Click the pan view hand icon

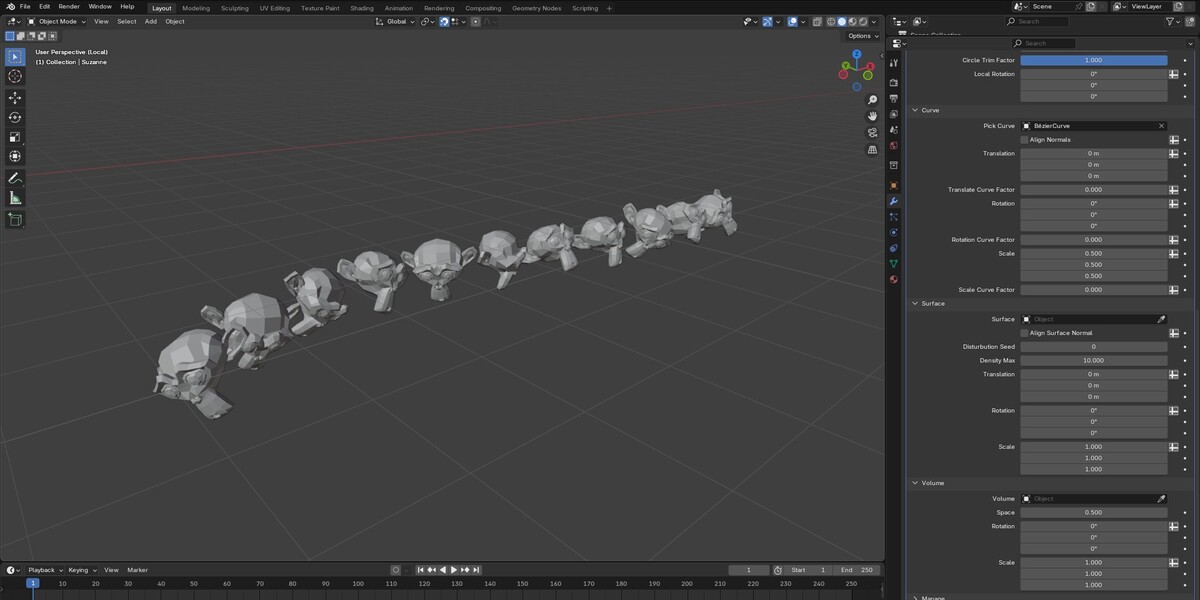click(872, 116)
